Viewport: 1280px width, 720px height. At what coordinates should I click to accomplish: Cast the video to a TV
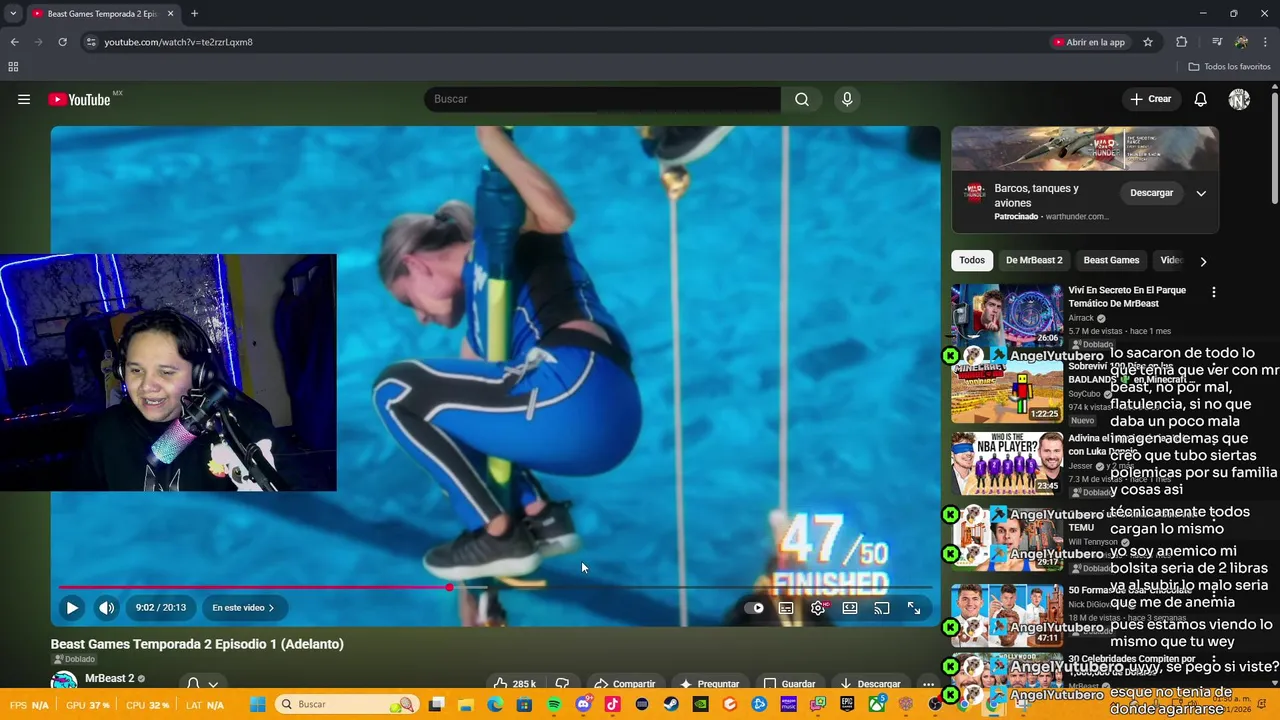coord(882,608)
